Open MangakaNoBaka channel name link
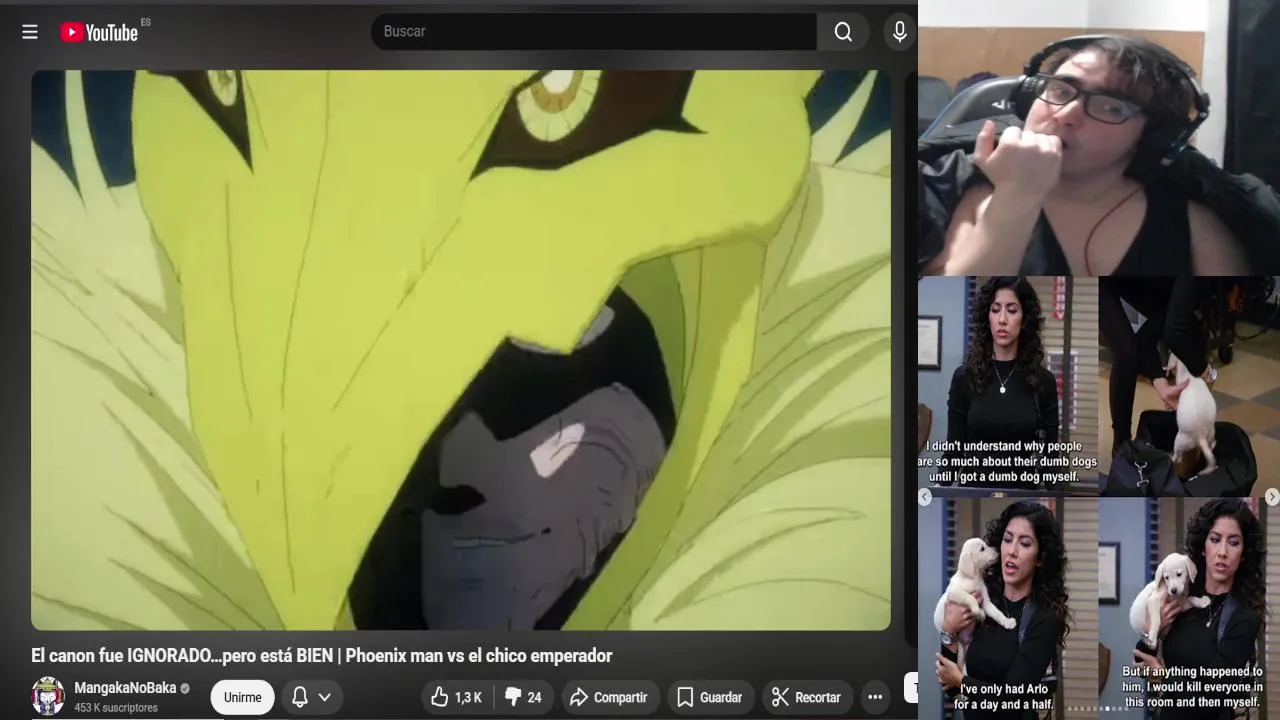The width and height of the screenshot is (1280, 720). (125, 688)
